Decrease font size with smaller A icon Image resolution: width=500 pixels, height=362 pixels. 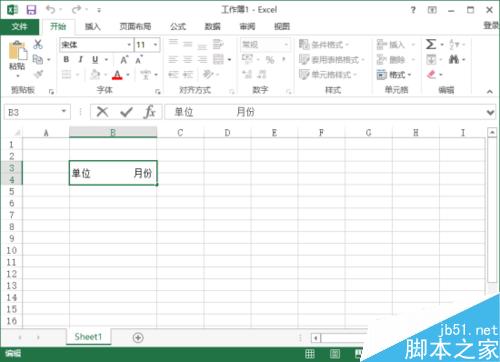pyautogui.click(x=139, y=60)
